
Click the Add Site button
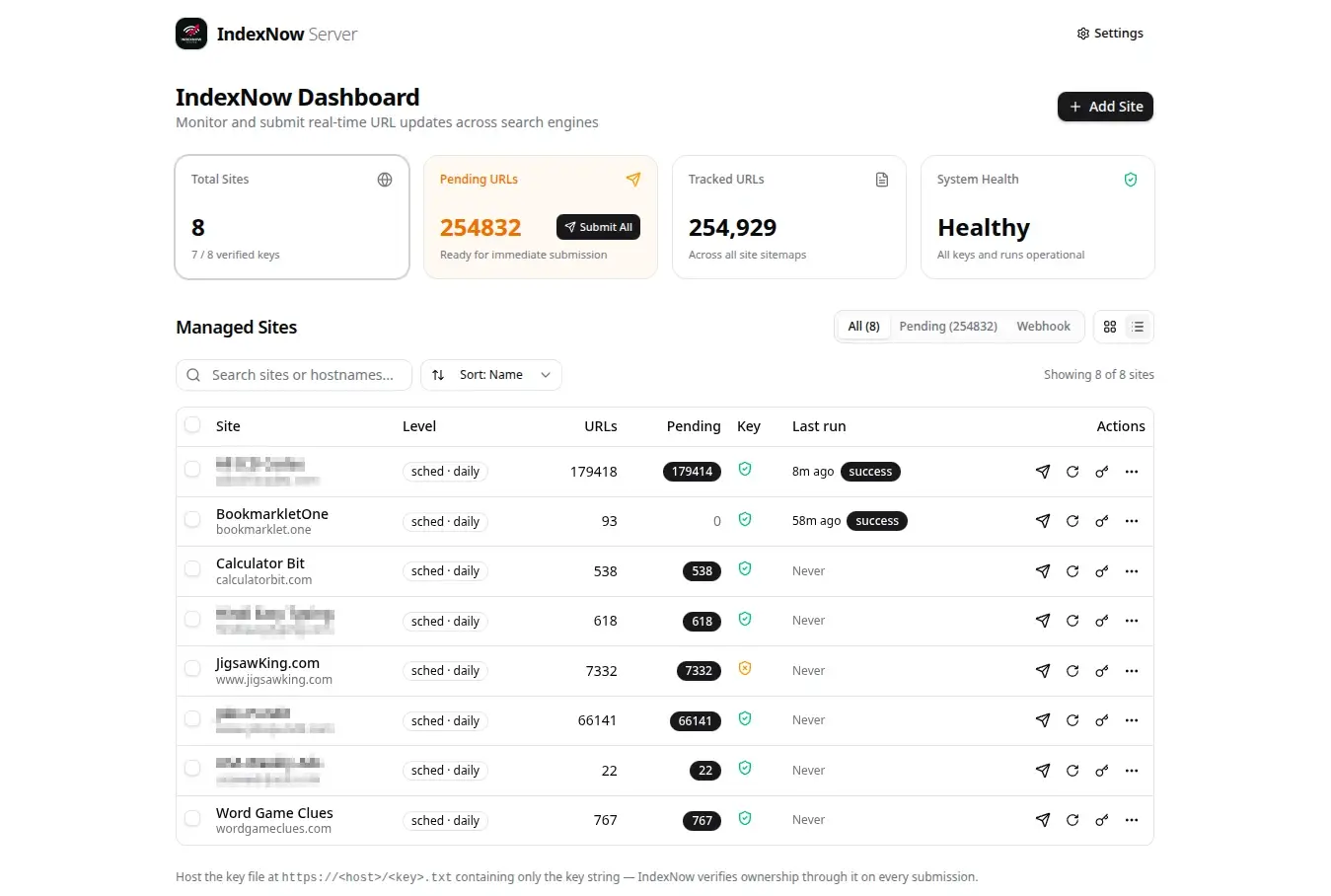point(1105,107)
